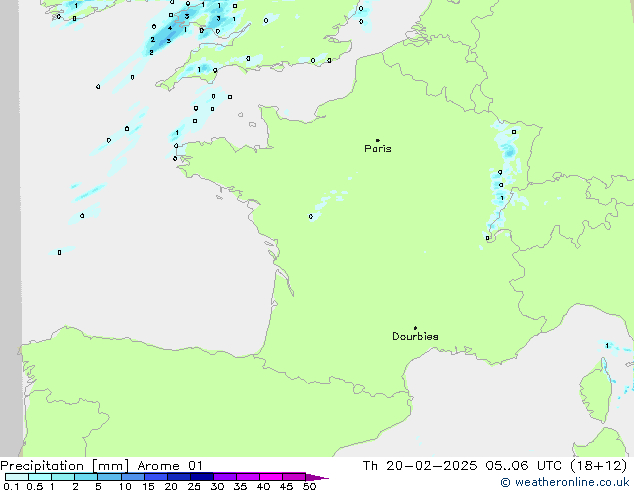Pick the 2–5 mm cyan legend swatch
The height and width of the screenshot is (490, 634).
86,477
